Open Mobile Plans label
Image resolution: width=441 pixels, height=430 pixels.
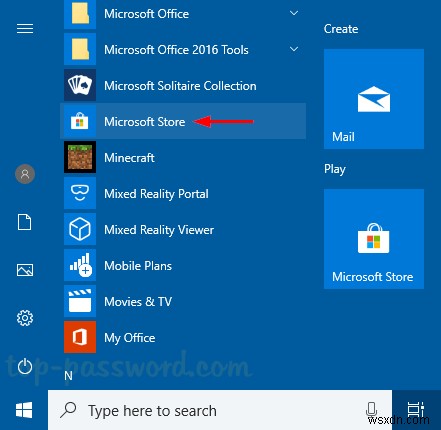pos(138,266)
